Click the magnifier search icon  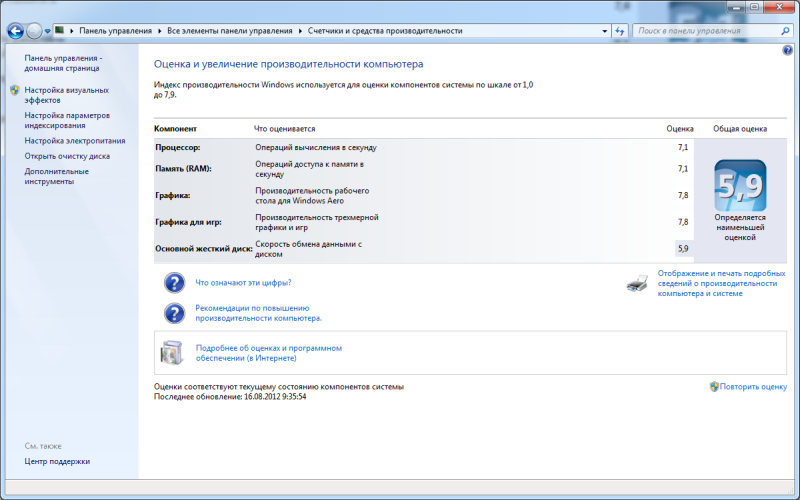[785, 31]
